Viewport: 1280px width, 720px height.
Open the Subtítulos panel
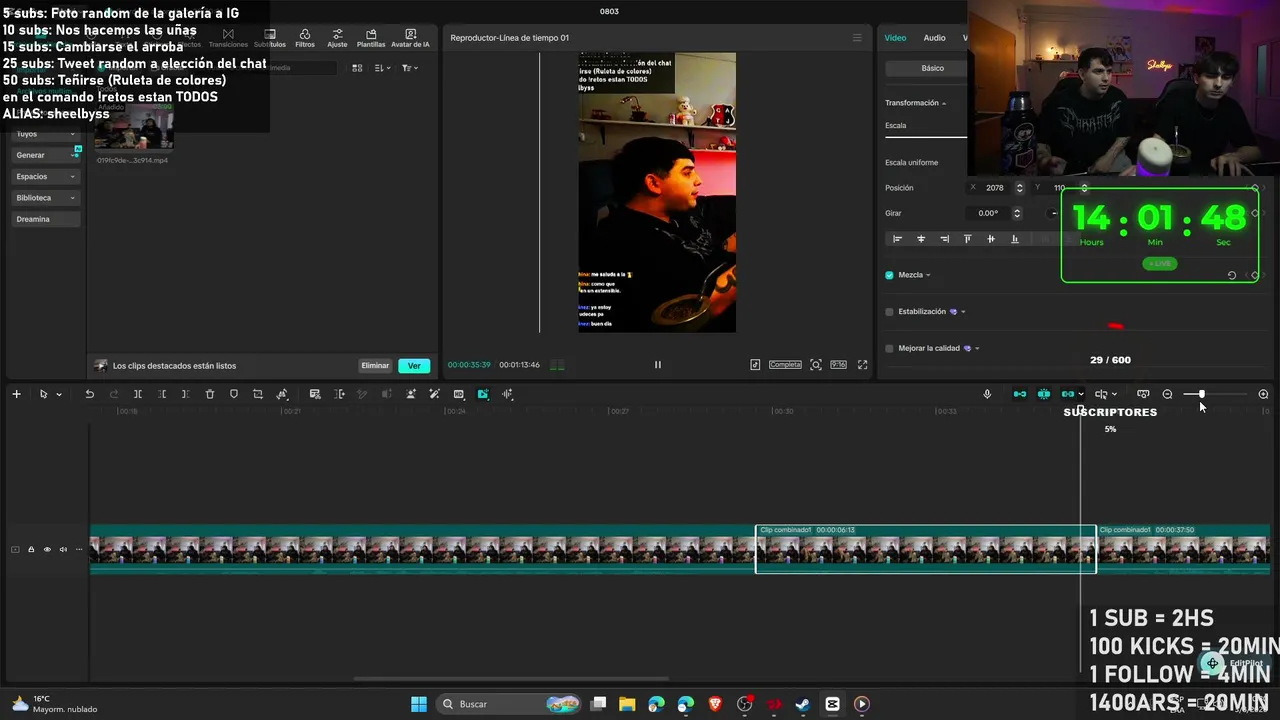270,38
